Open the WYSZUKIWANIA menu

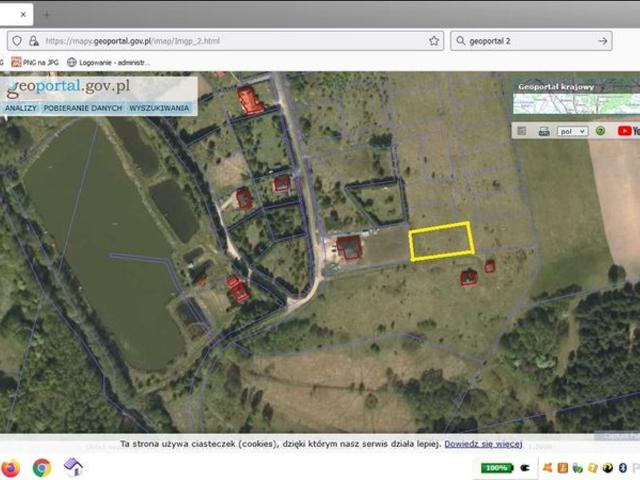coord(159,108)
